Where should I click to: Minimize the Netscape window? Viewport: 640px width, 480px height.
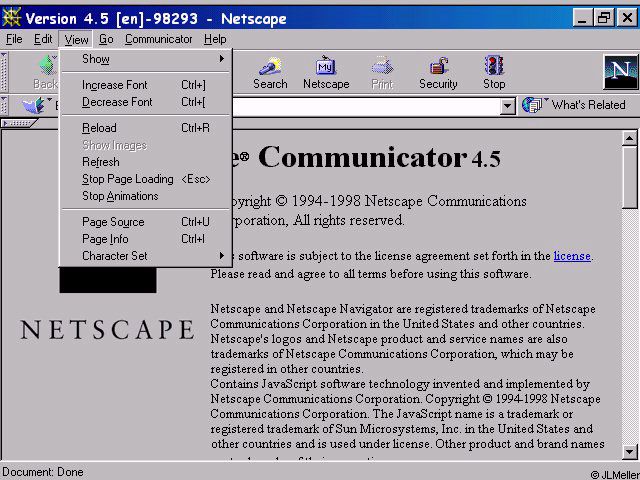(582, 18)
